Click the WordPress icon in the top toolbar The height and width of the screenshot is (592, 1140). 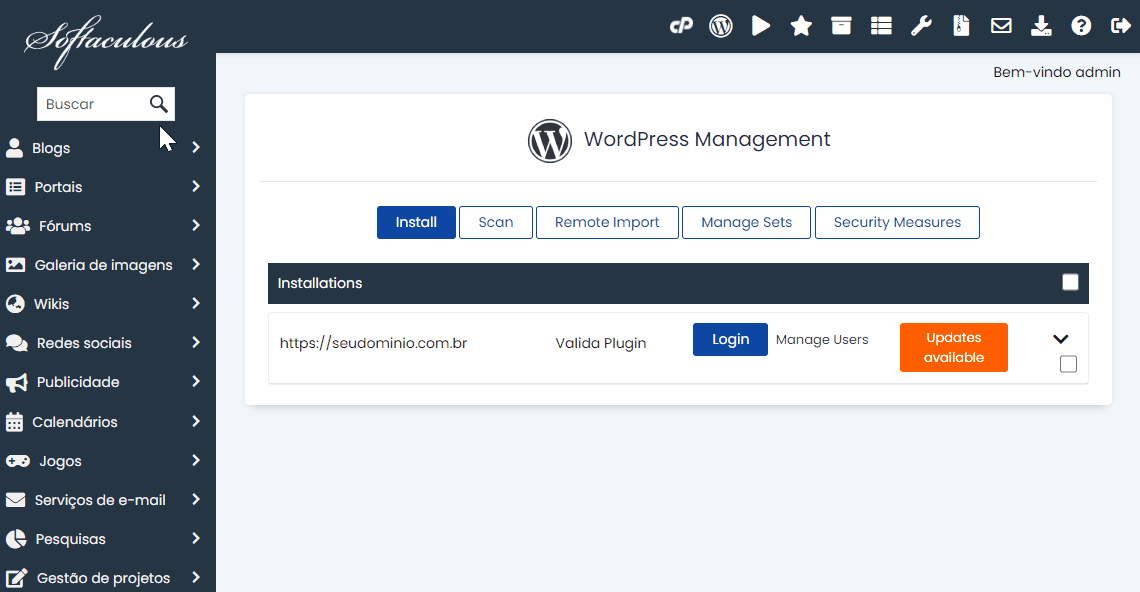pos(720,26)
